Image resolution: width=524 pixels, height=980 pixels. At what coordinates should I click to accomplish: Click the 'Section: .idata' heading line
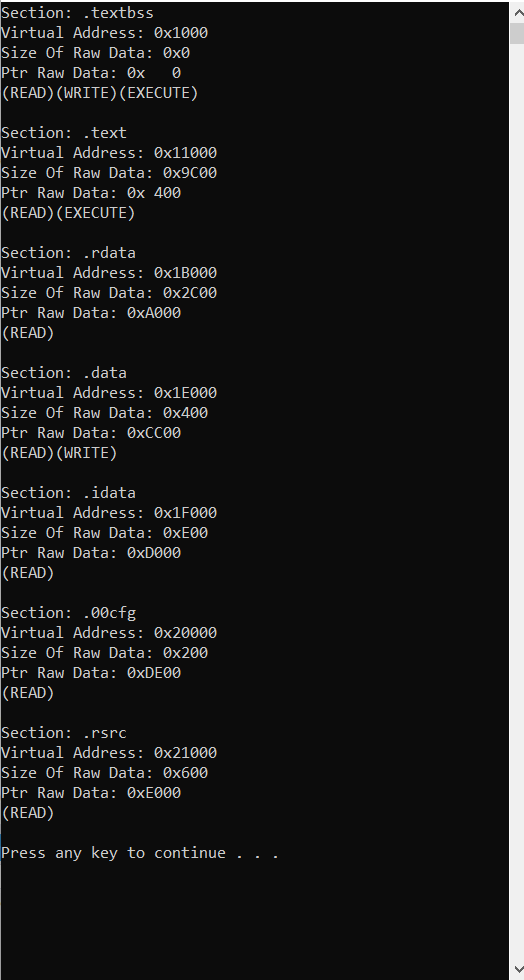pos(68,492)
